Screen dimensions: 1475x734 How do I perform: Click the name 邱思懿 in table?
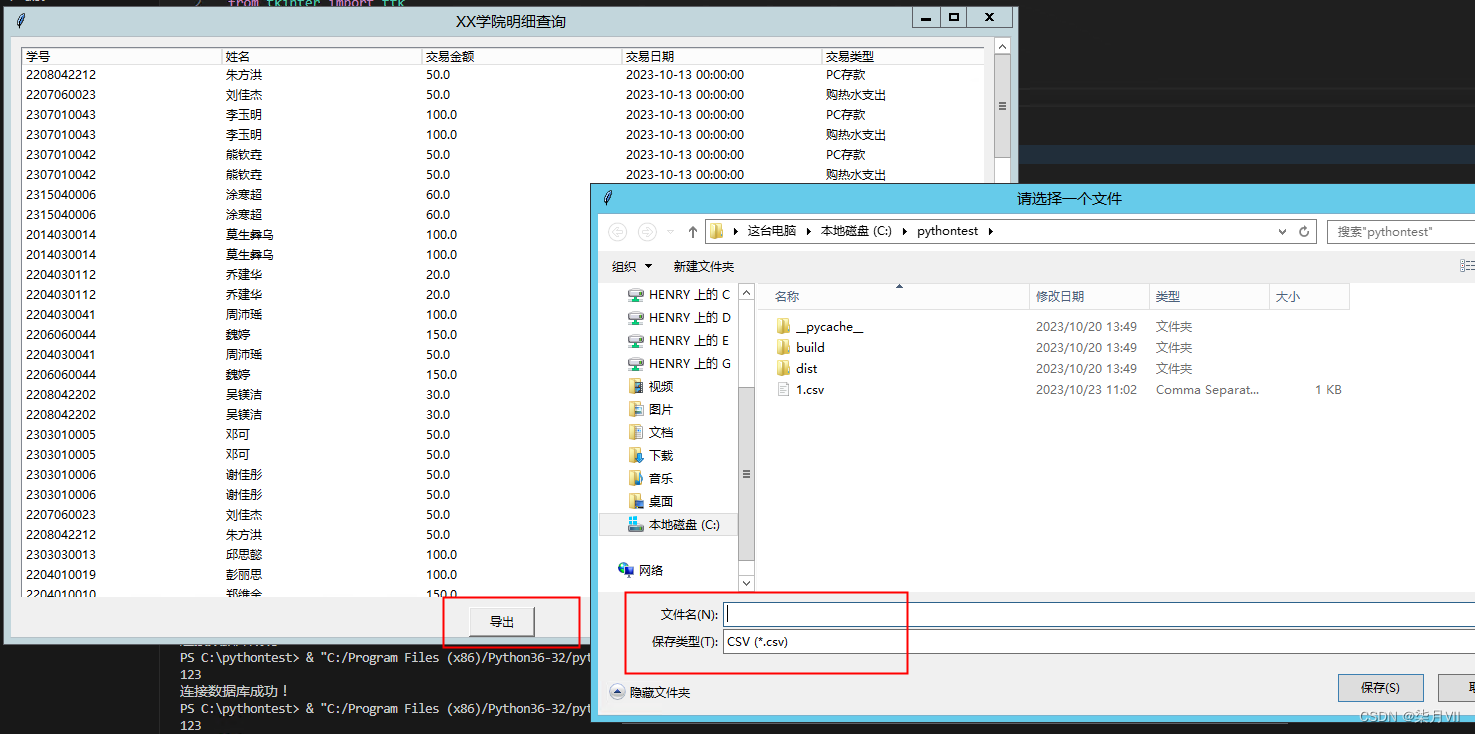[x=244, y=555]
